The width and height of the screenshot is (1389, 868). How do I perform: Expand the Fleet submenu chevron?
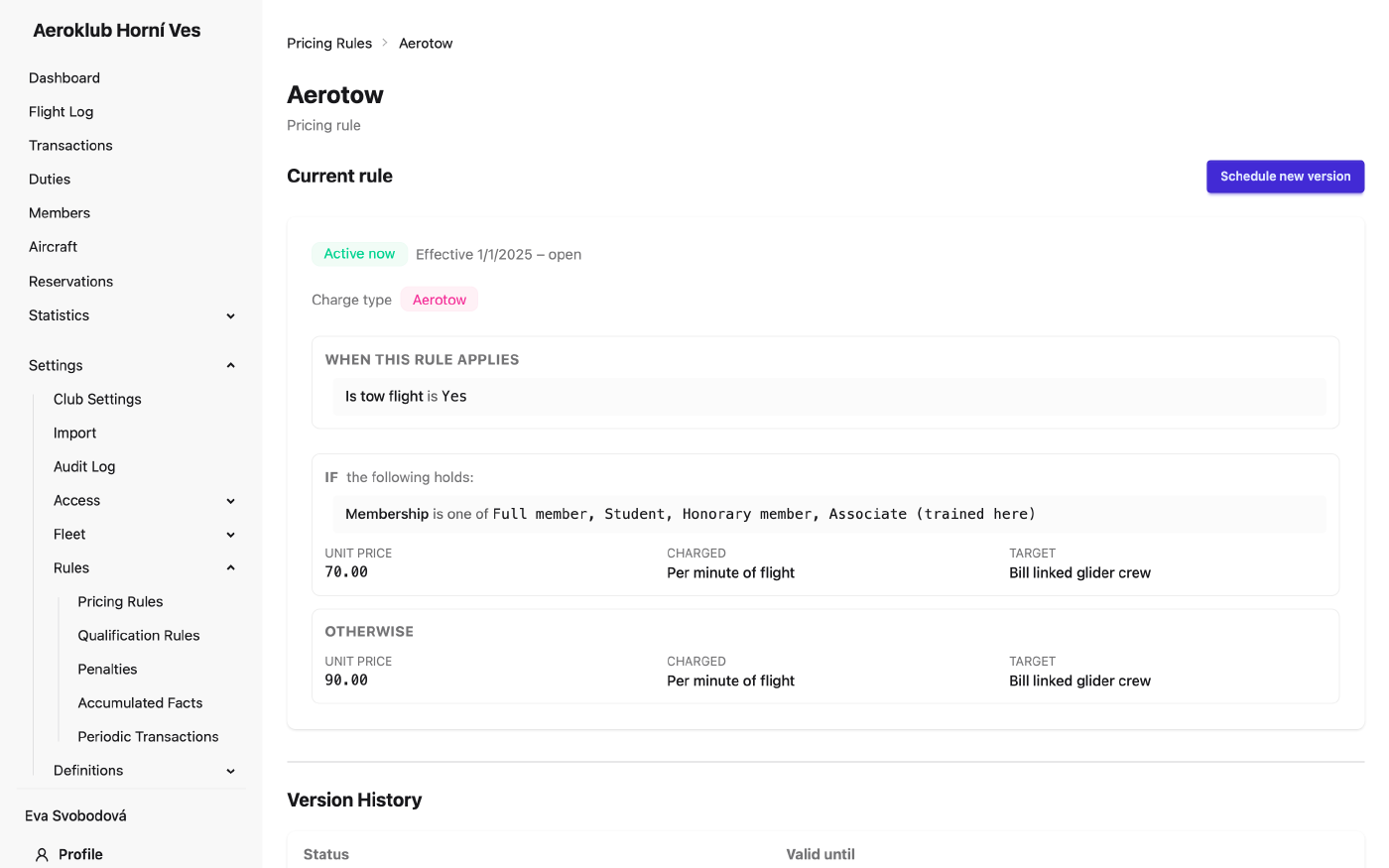pyautogui.click(x=230, y=535)
